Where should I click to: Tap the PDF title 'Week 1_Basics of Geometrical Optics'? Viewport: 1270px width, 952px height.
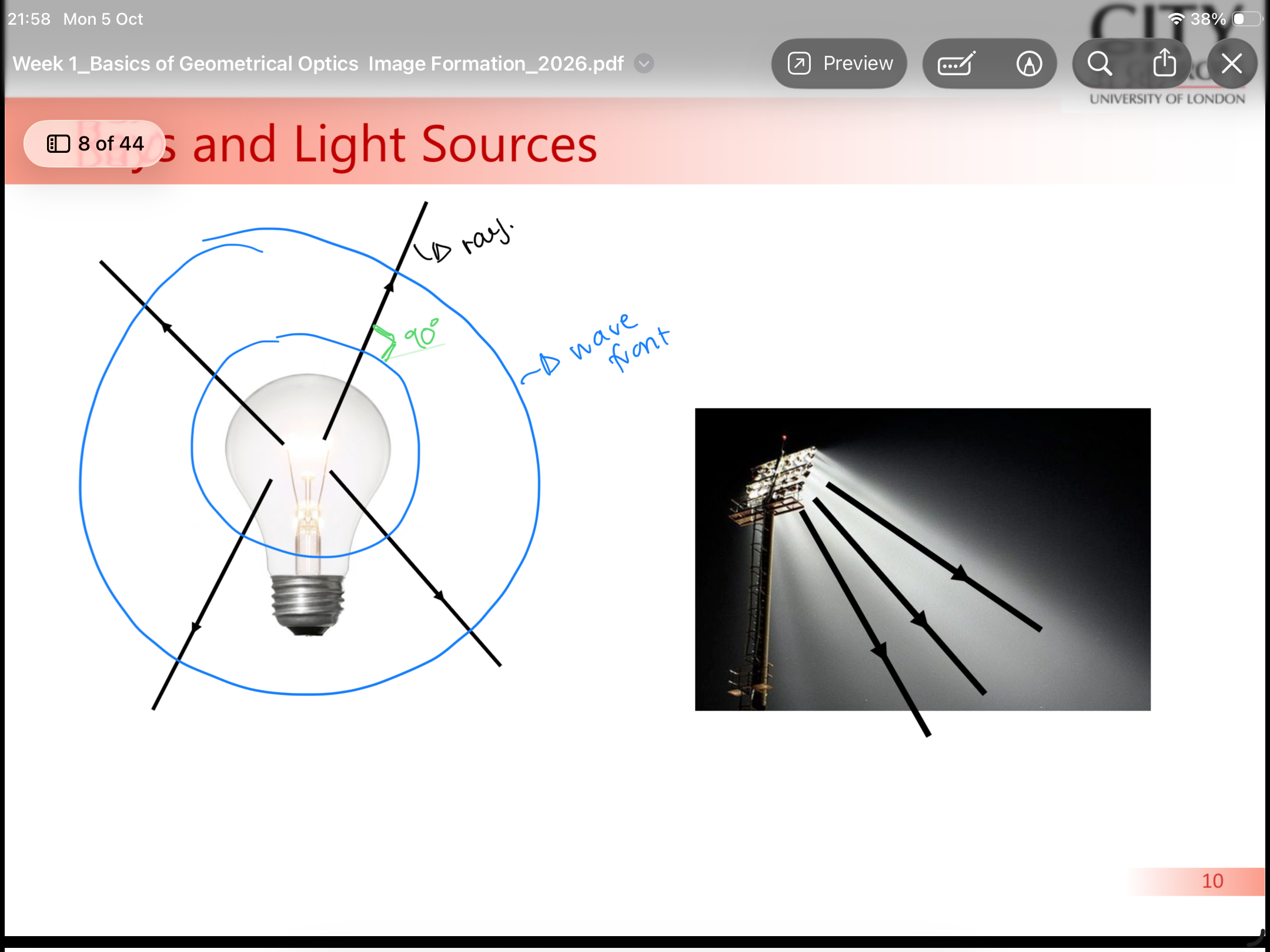(x=185, y=63)
